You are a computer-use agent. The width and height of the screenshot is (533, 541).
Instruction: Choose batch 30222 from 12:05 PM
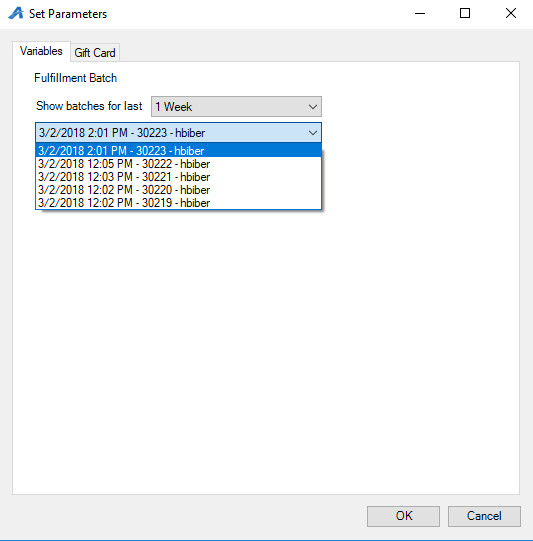(x=178, y=164)
